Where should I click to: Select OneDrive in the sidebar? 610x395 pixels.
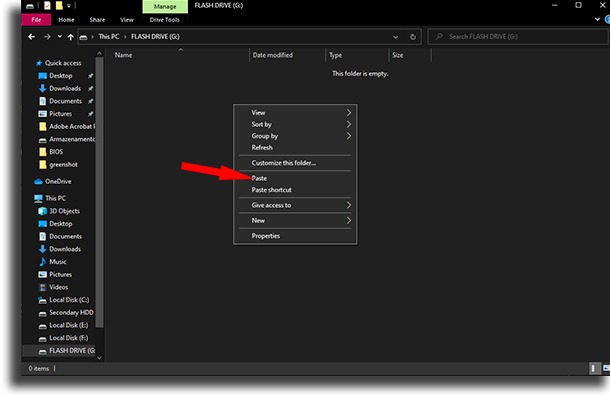pyautogui.click(x=53, y=181)
